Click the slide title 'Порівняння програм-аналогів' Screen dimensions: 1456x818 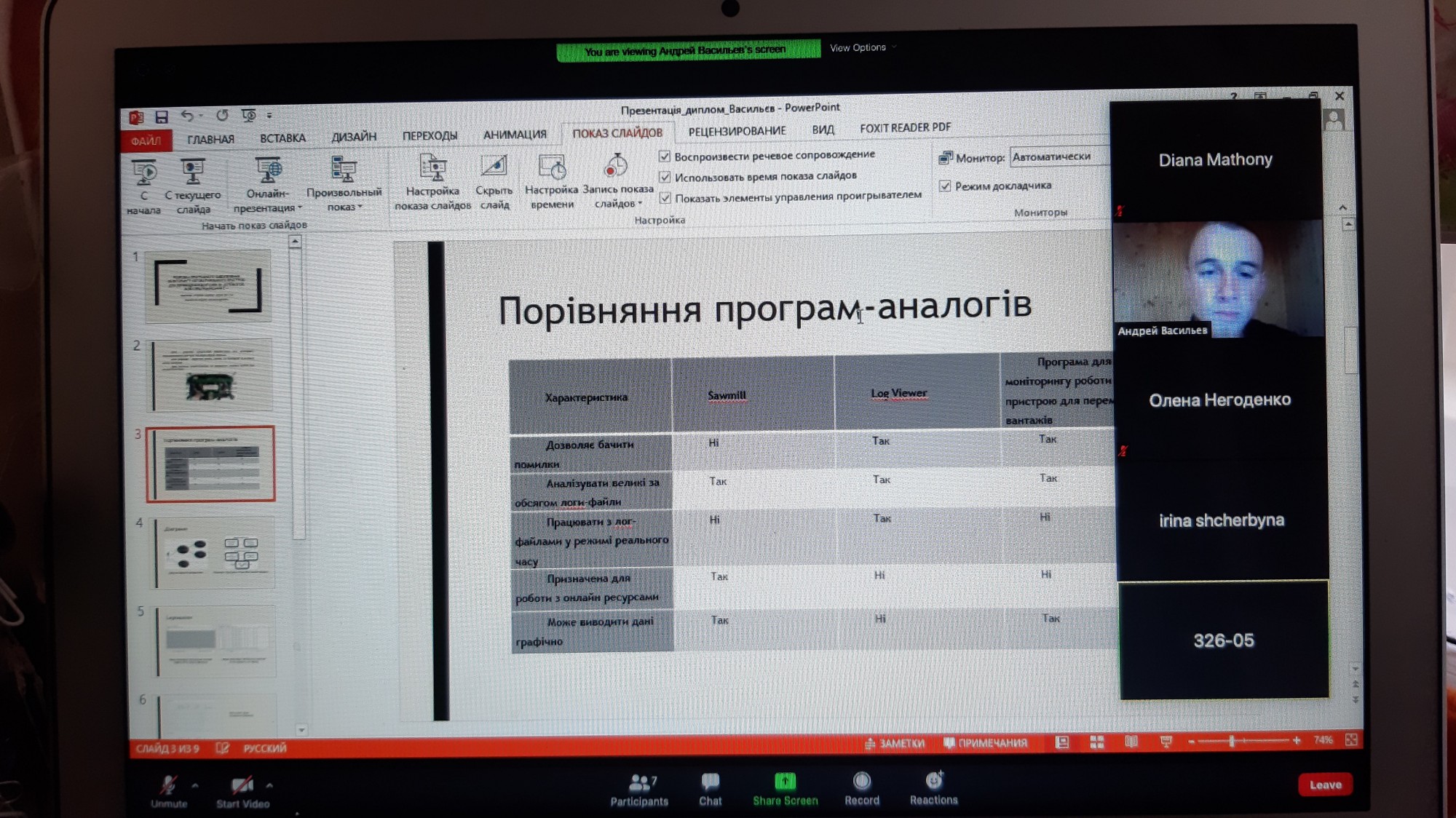(764, 309)
